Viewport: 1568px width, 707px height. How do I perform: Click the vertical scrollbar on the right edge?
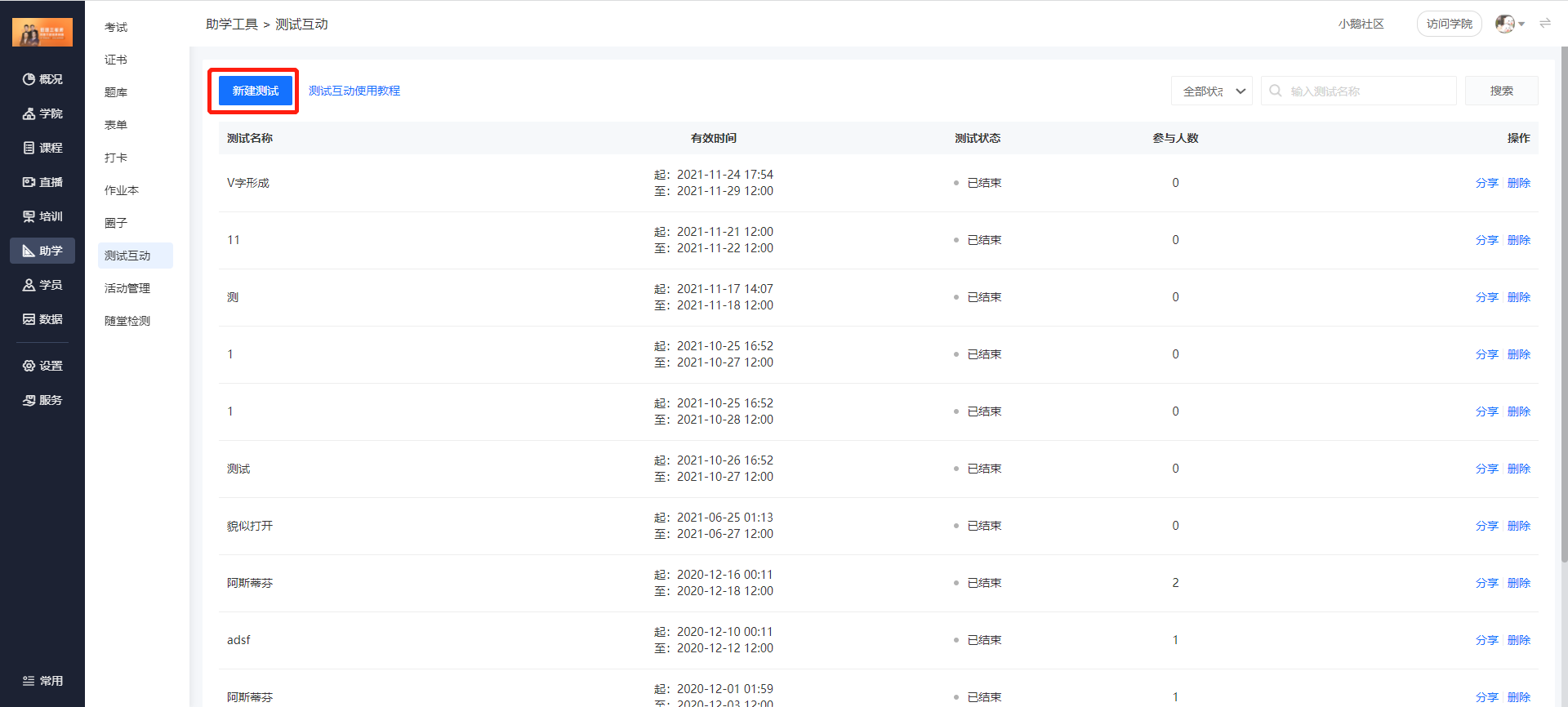click(1564, 304)
